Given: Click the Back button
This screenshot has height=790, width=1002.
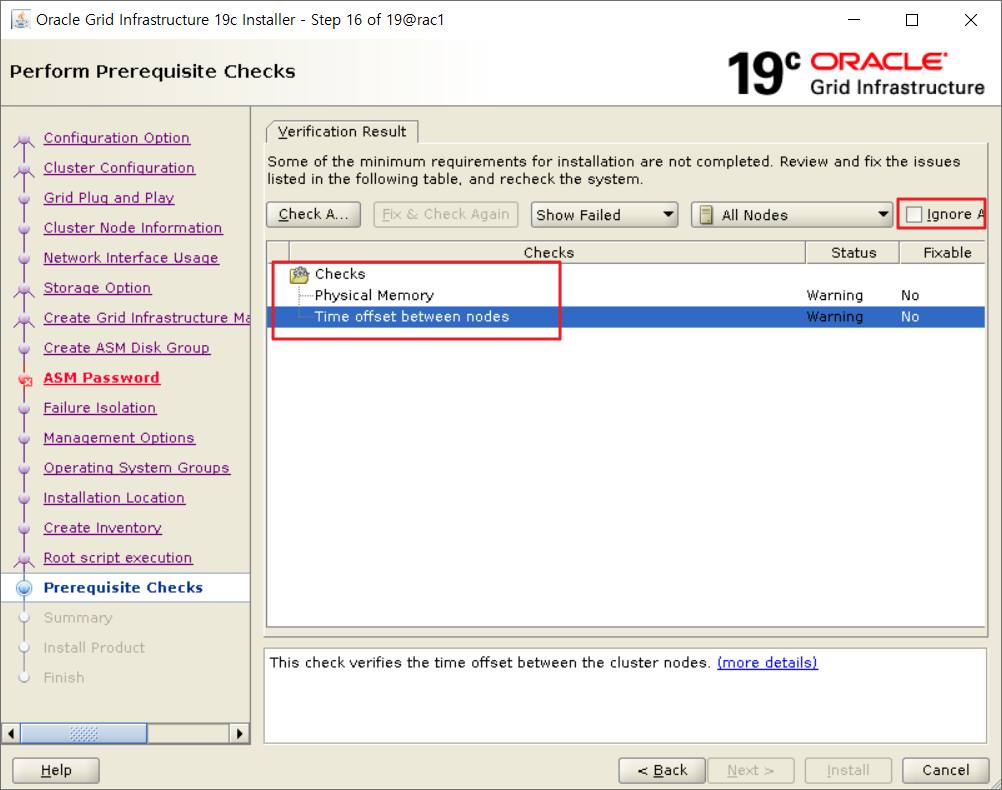Looking at the screenshot, I should point(662,770).
